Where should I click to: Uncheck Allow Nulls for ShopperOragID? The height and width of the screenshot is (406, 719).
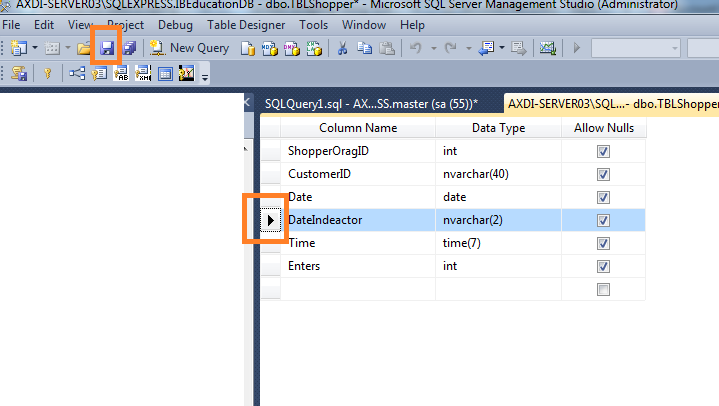[x=603, y=151]
